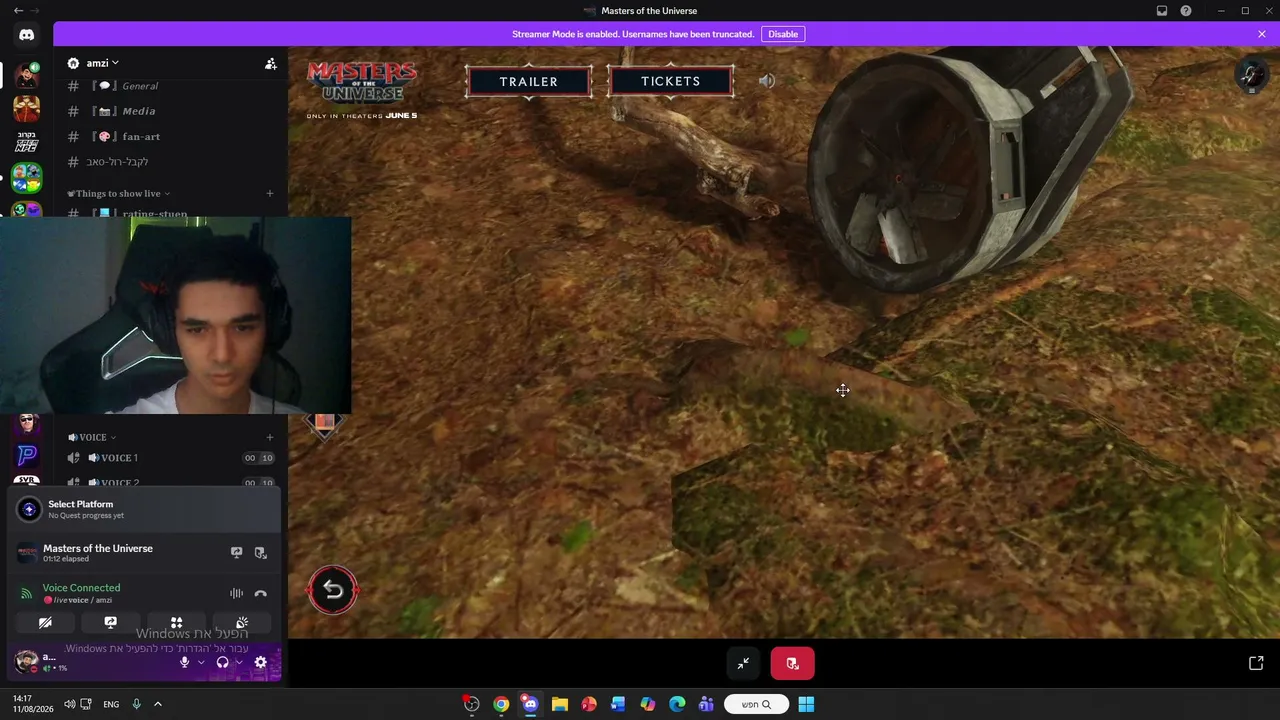The image size is (1280, 720).
Task: Open the NPC server icon
Action: (27, 142)
